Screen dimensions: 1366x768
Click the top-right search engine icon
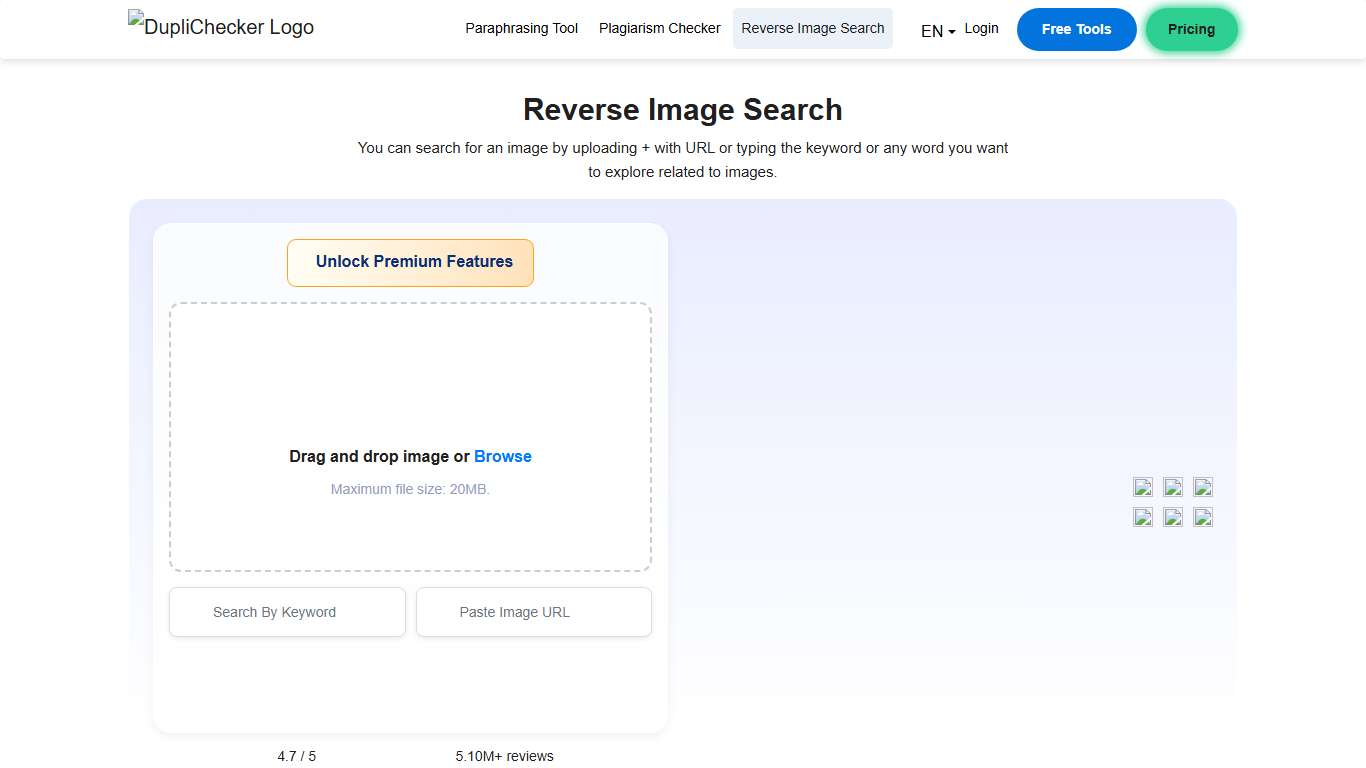tap(1202, 487)
